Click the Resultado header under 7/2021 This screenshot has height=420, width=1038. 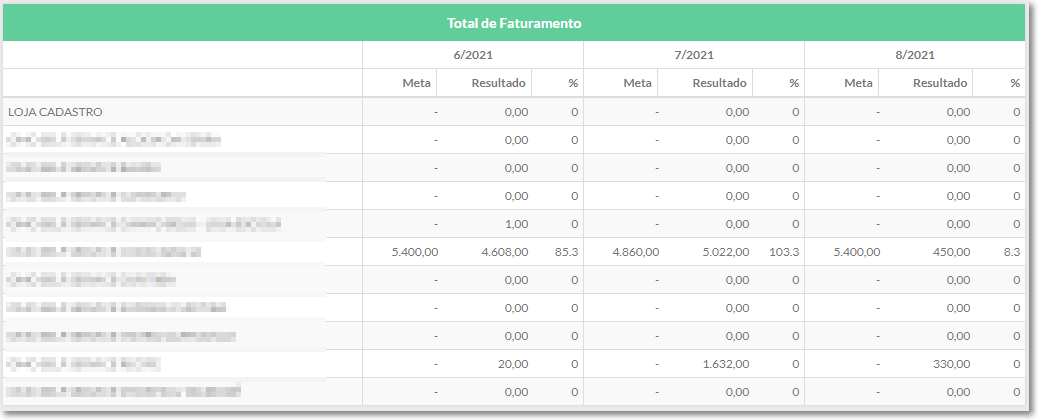719,83
